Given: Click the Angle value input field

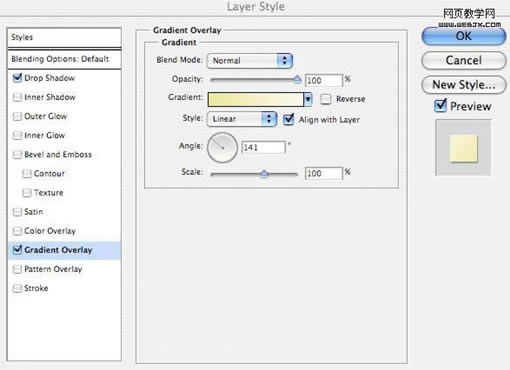Looking at the screenshot, I should pos(263,147).
